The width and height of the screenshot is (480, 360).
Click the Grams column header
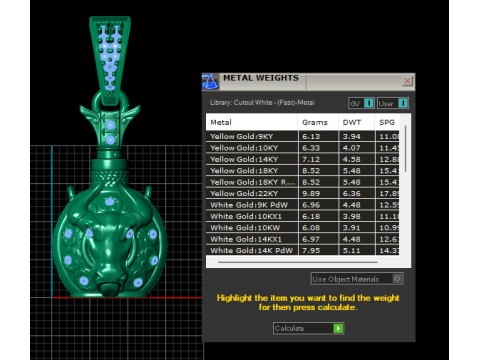click(x=318, y=122)
